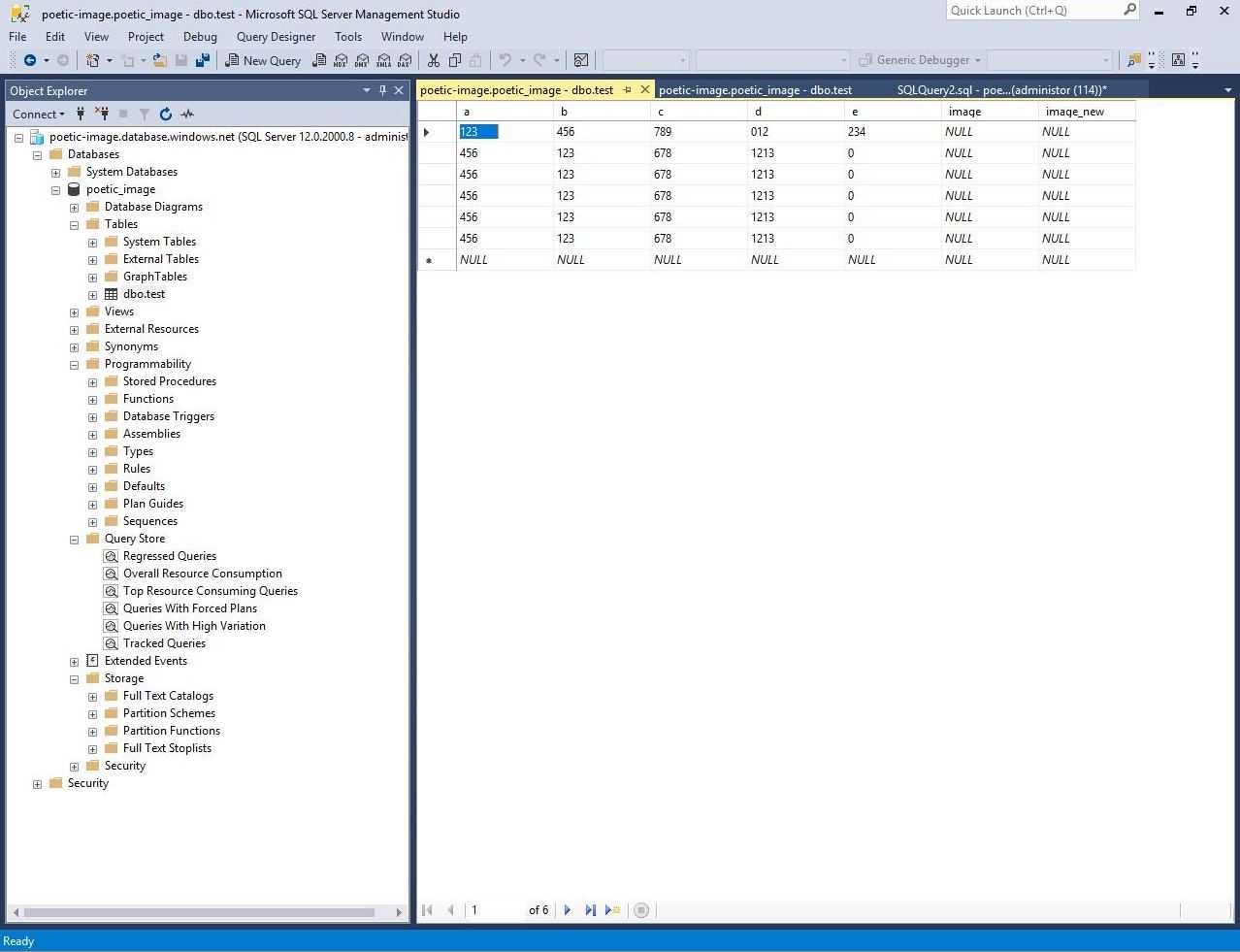
Task: Open an Analysis Services DAX Query
Action: tap(404, 60)
